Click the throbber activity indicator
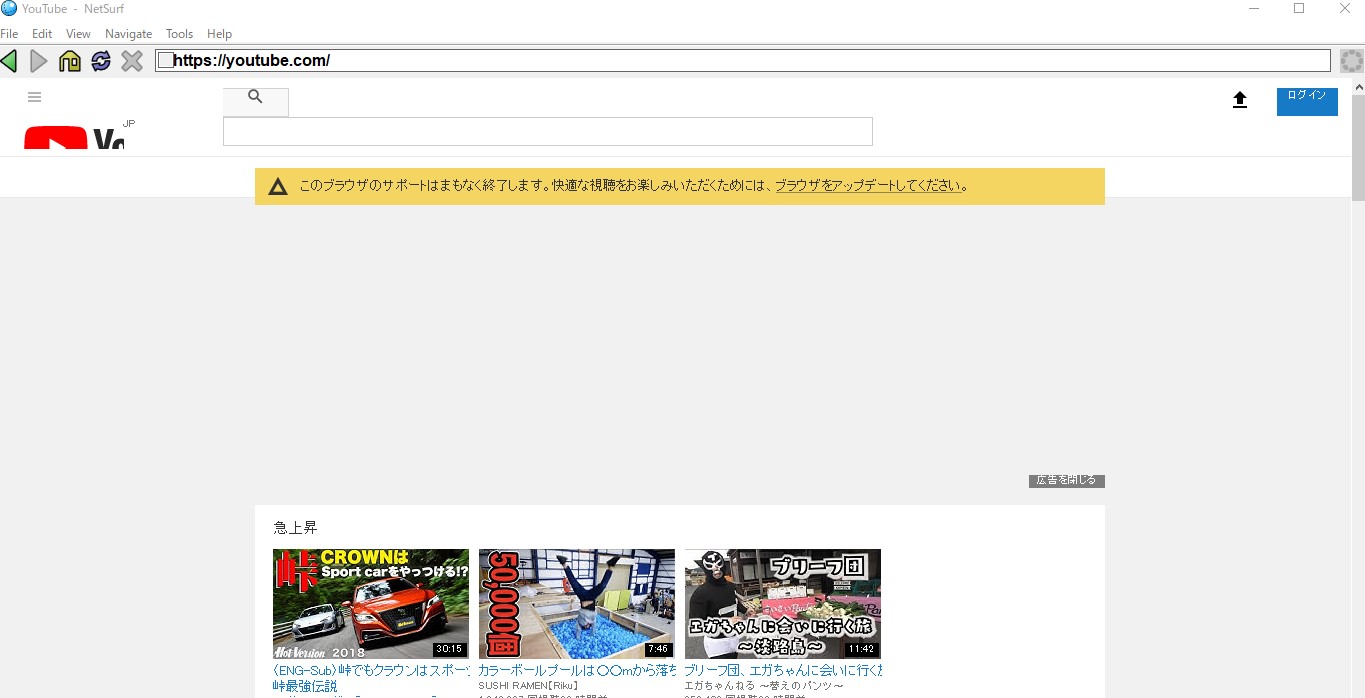1365x698 pixels. [x=1351, y=61]
